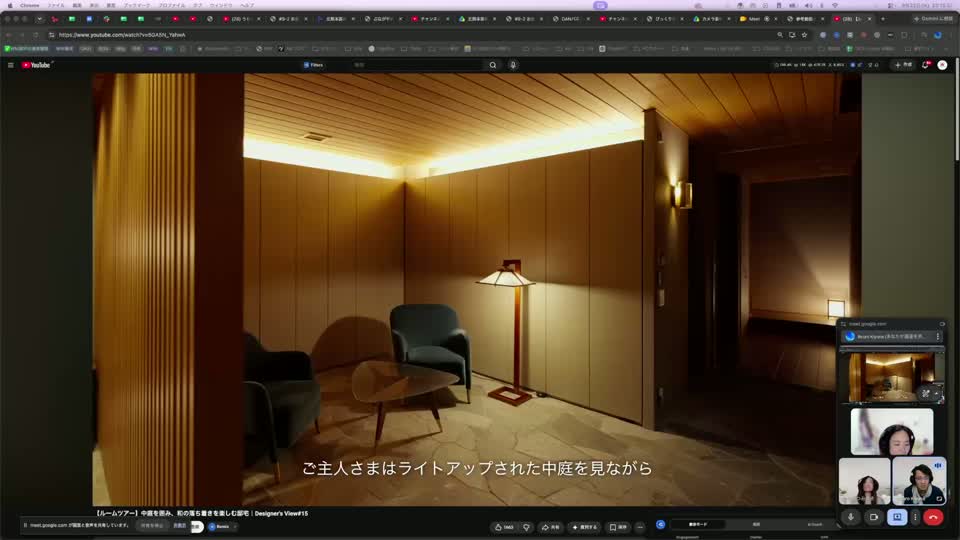Reload the page with the refresh button

35,35
